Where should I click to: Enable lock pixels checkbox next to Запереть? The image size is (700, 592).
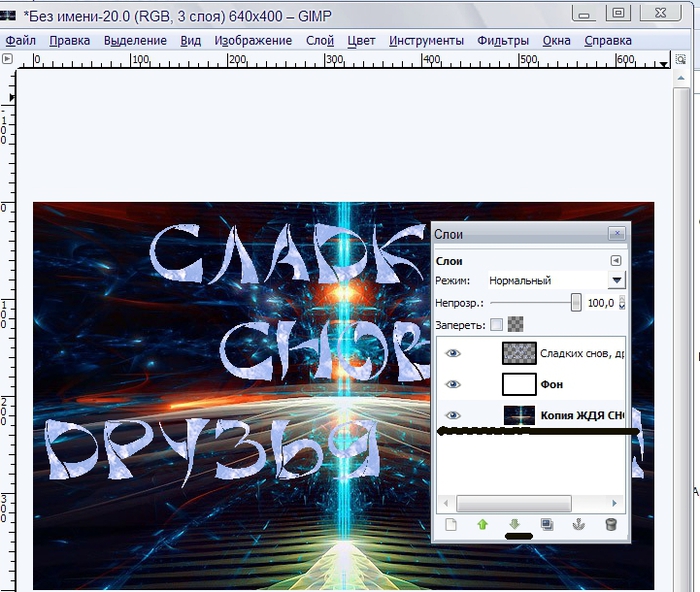(496, 325)
